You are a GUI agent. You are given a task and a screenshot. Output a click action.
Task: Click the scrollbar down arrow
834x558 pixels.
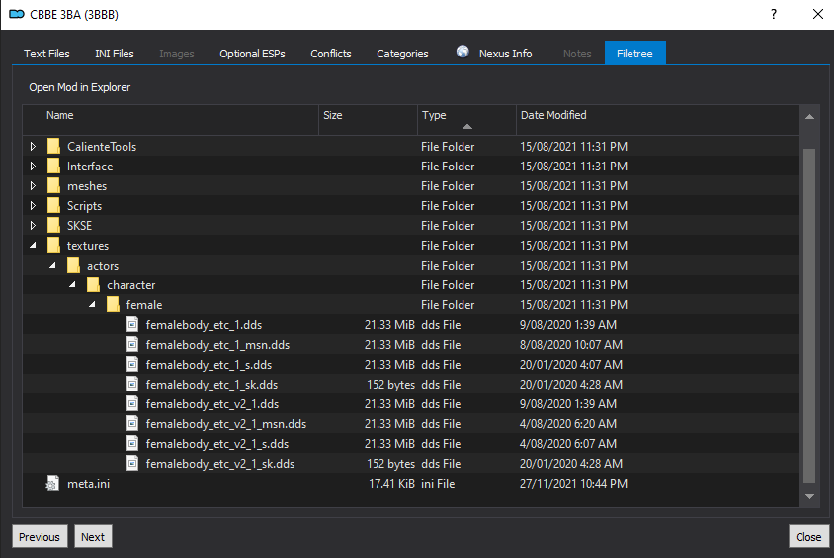tap(809, 496)
